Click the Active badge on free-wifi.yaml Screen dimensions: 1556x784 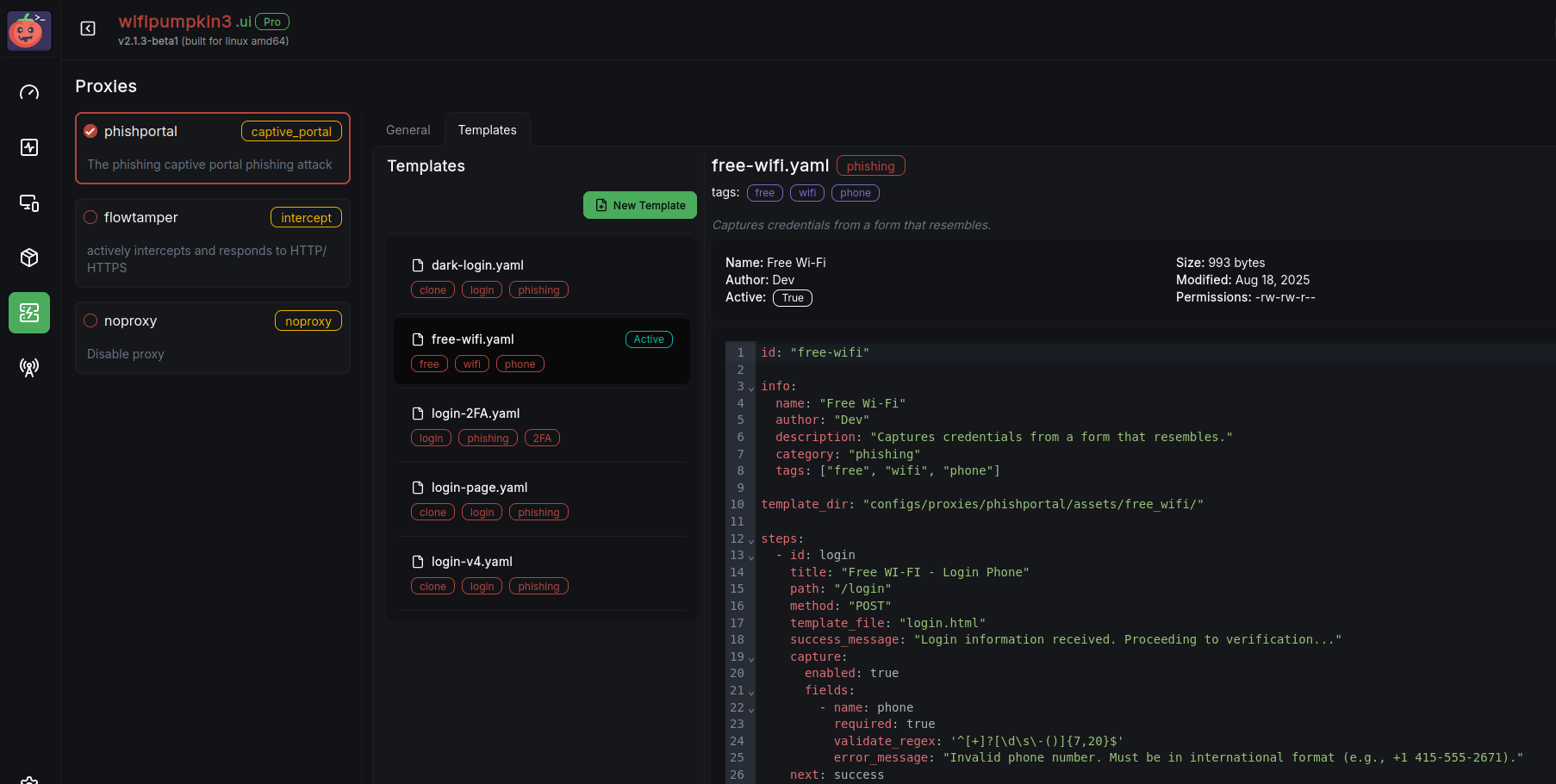click(649, 339)
